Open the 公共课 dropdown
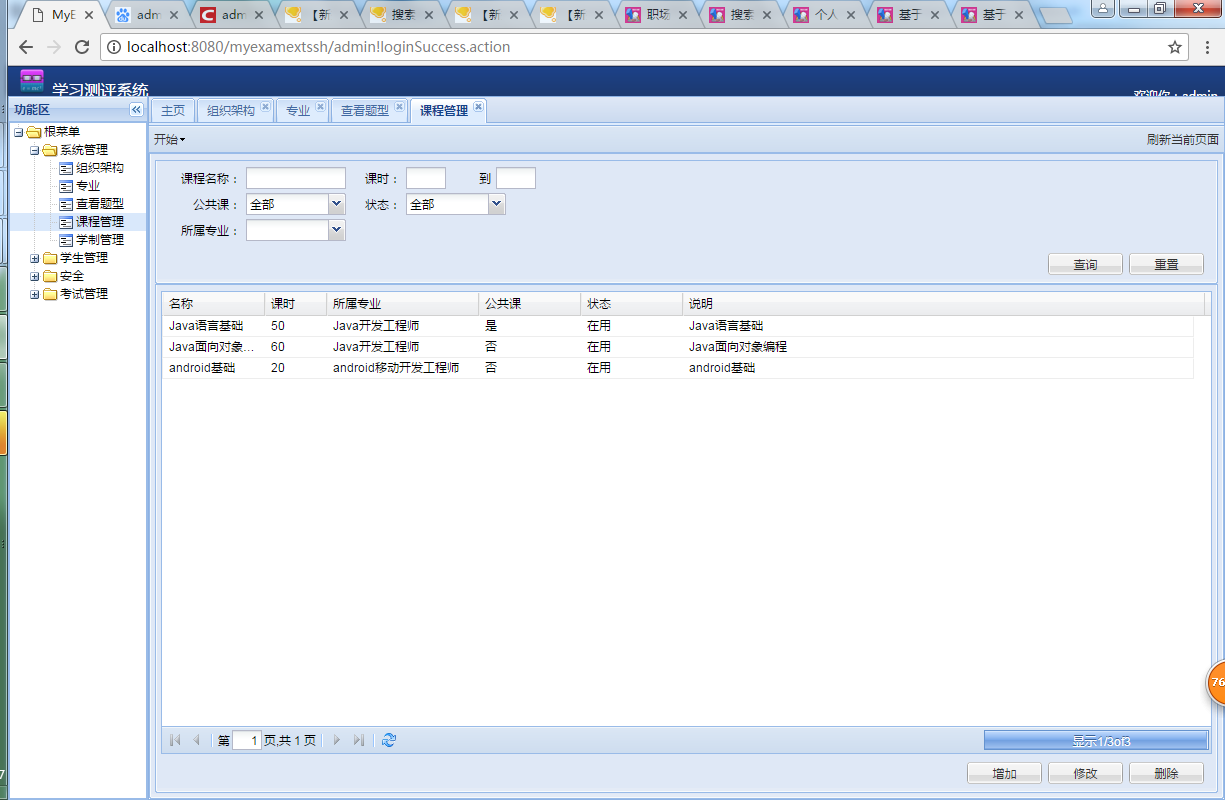Viewport: 1225px width, 800px height. [336, 203]
